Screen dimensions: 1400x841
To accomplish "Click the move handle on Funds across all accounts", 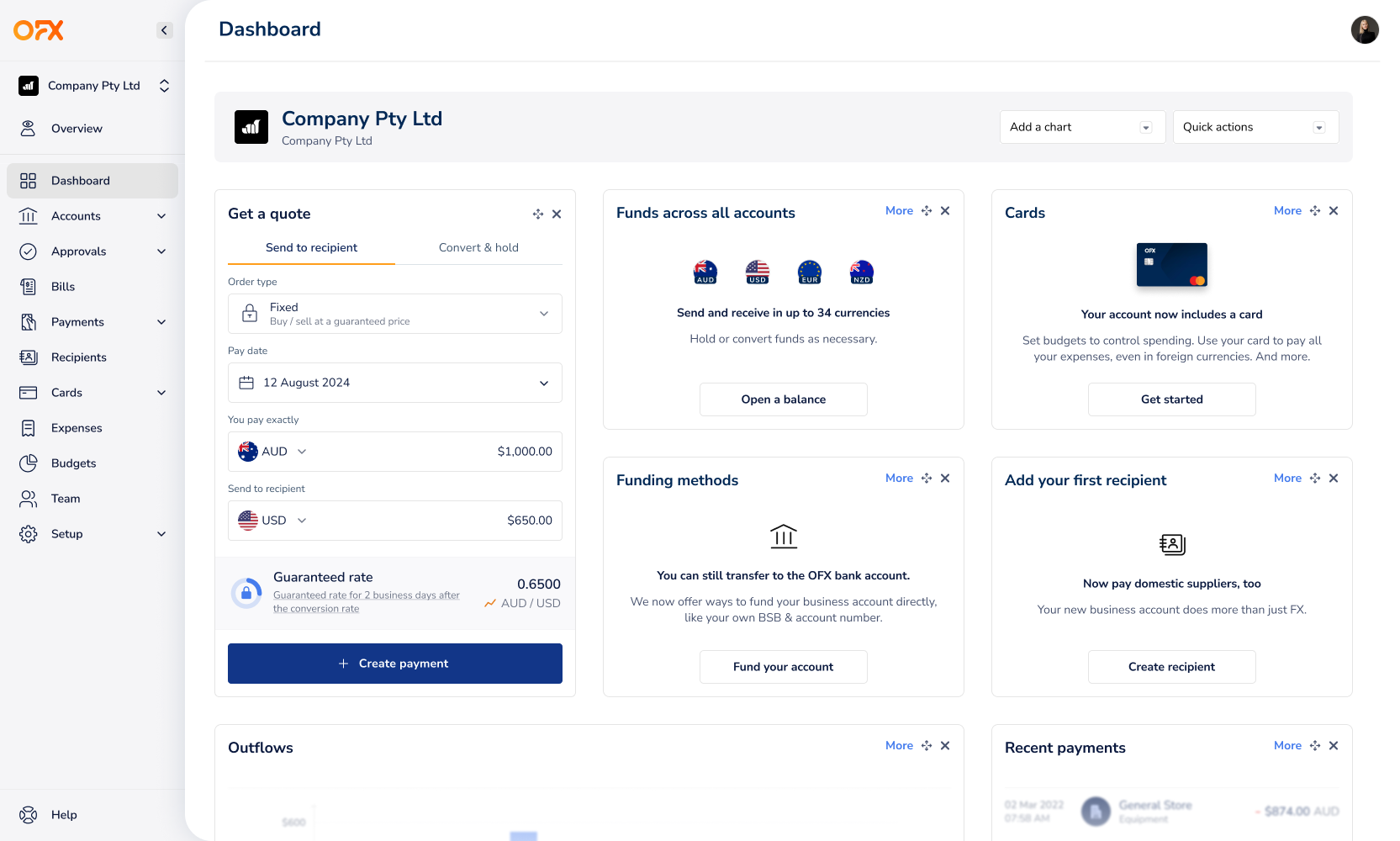I will (x=927, y=210).
